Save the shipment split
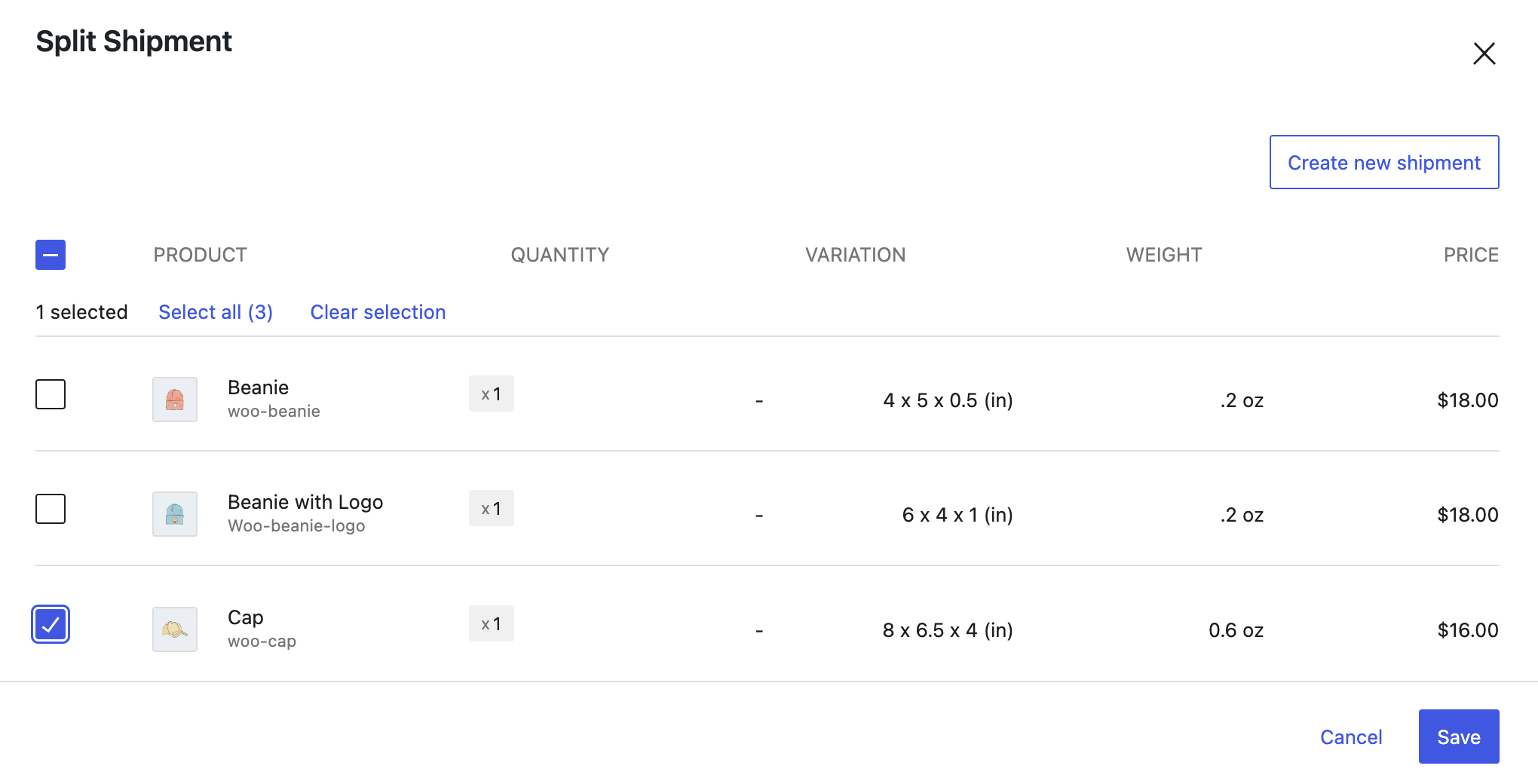1538x784 pixels. coord(1458,737)
